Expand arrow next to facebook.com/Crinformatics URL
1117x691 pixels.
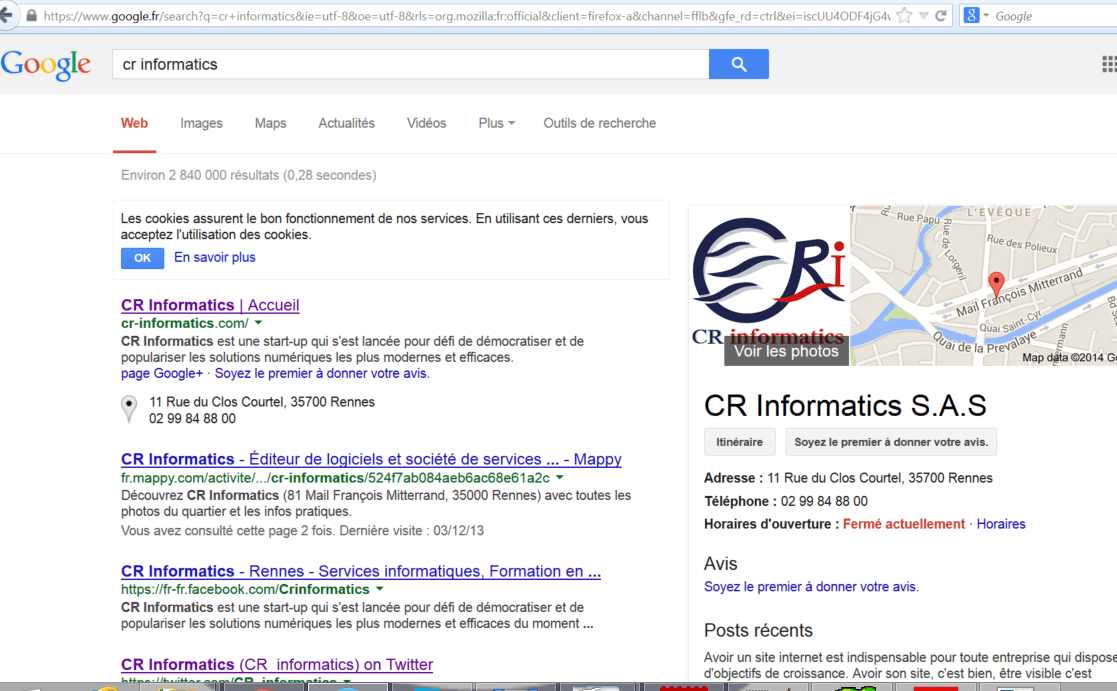point(380,589)
